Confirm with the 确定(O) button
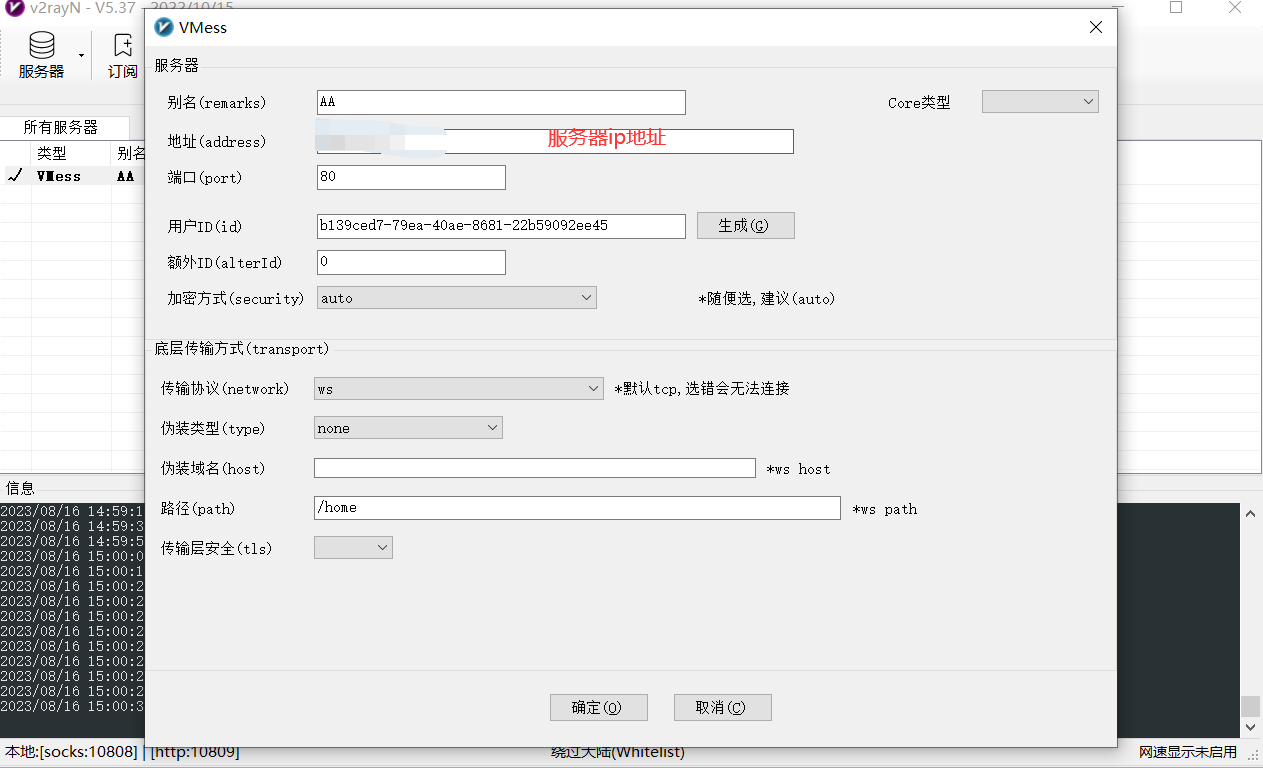 (x=599, y=707)
